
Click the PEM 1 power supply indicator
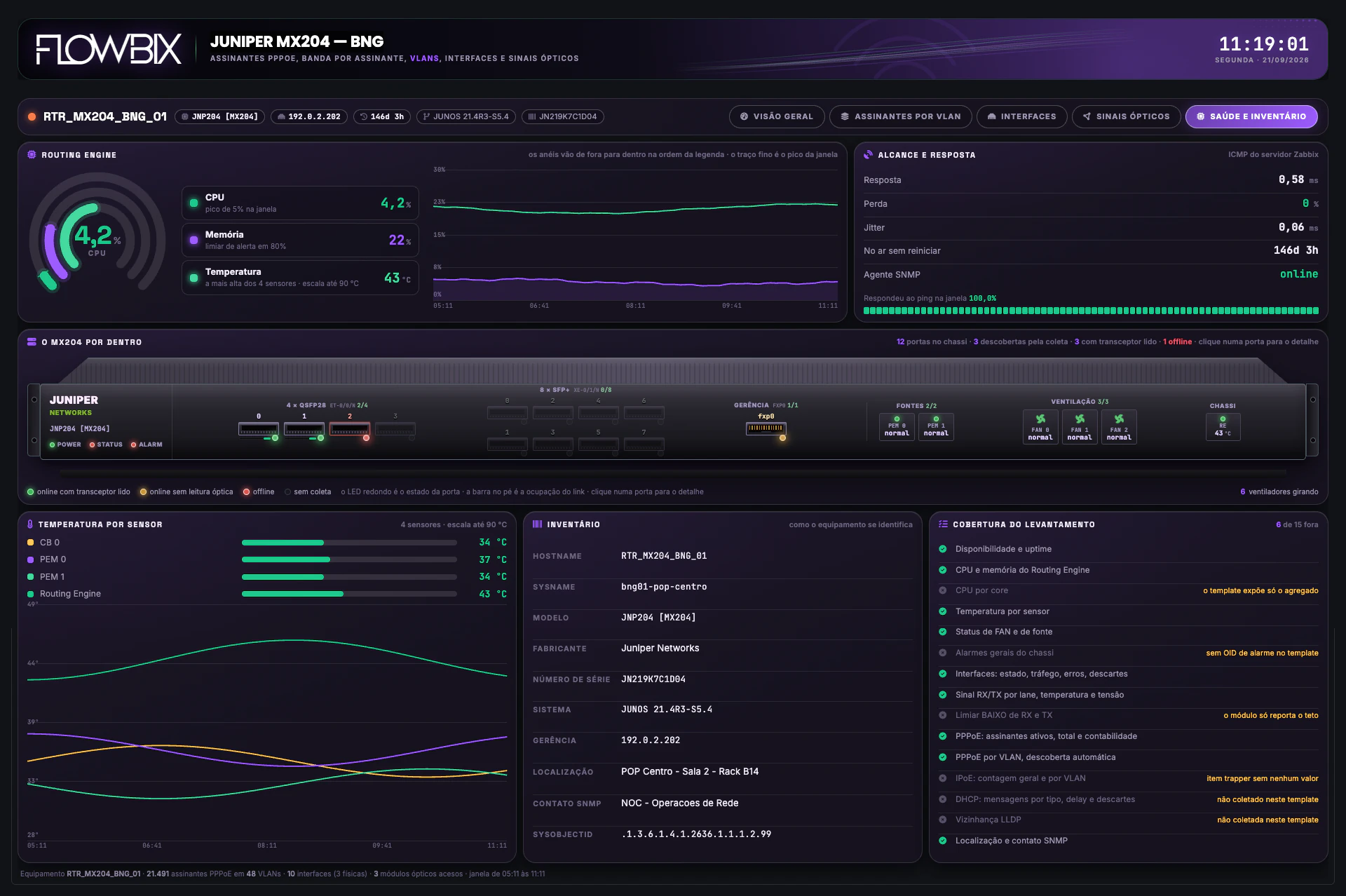pos(936,426)
